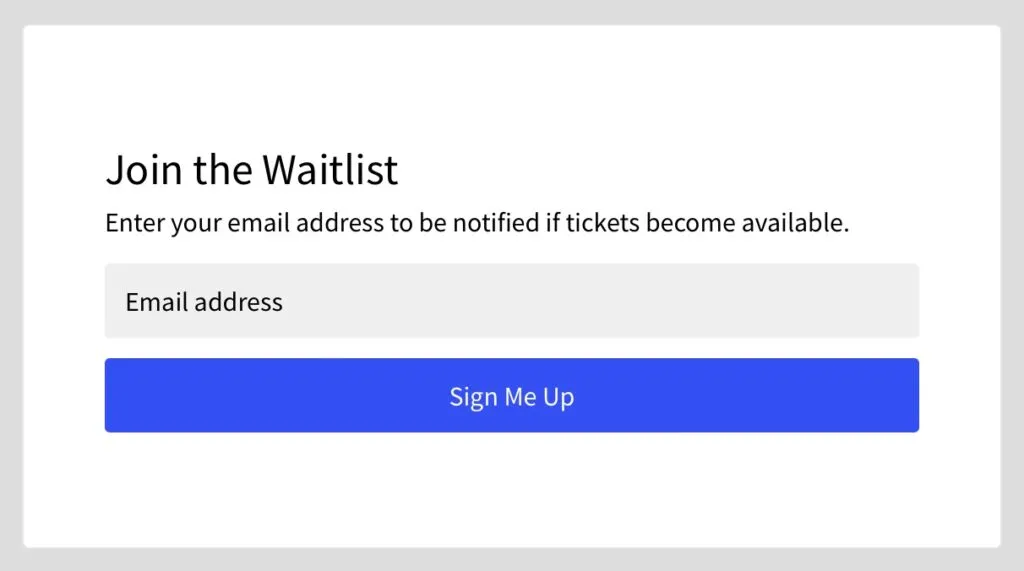This screenshot has width=1024, height=571.
Task: Click the "Email address" placeholder text
Action: (x=204, y=301)
